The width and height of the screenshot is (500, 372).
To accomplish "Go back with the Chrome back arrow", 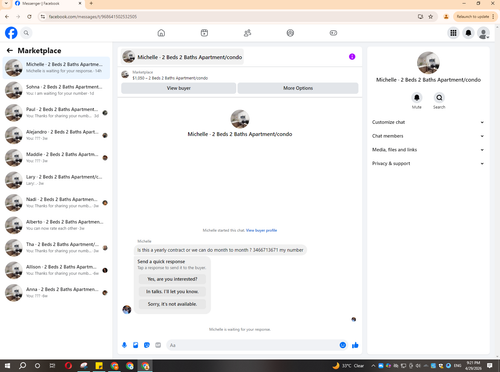I will pyautogui.click(x=7, y=16).
